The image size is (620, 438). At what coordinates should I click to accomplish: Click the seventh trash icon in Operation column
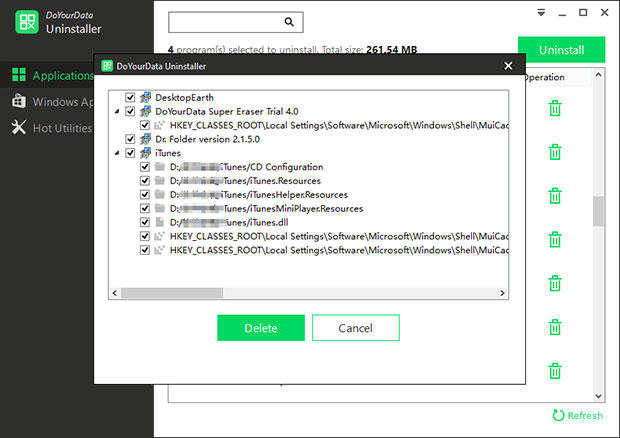pyautogui.click(x=555, y=371)
